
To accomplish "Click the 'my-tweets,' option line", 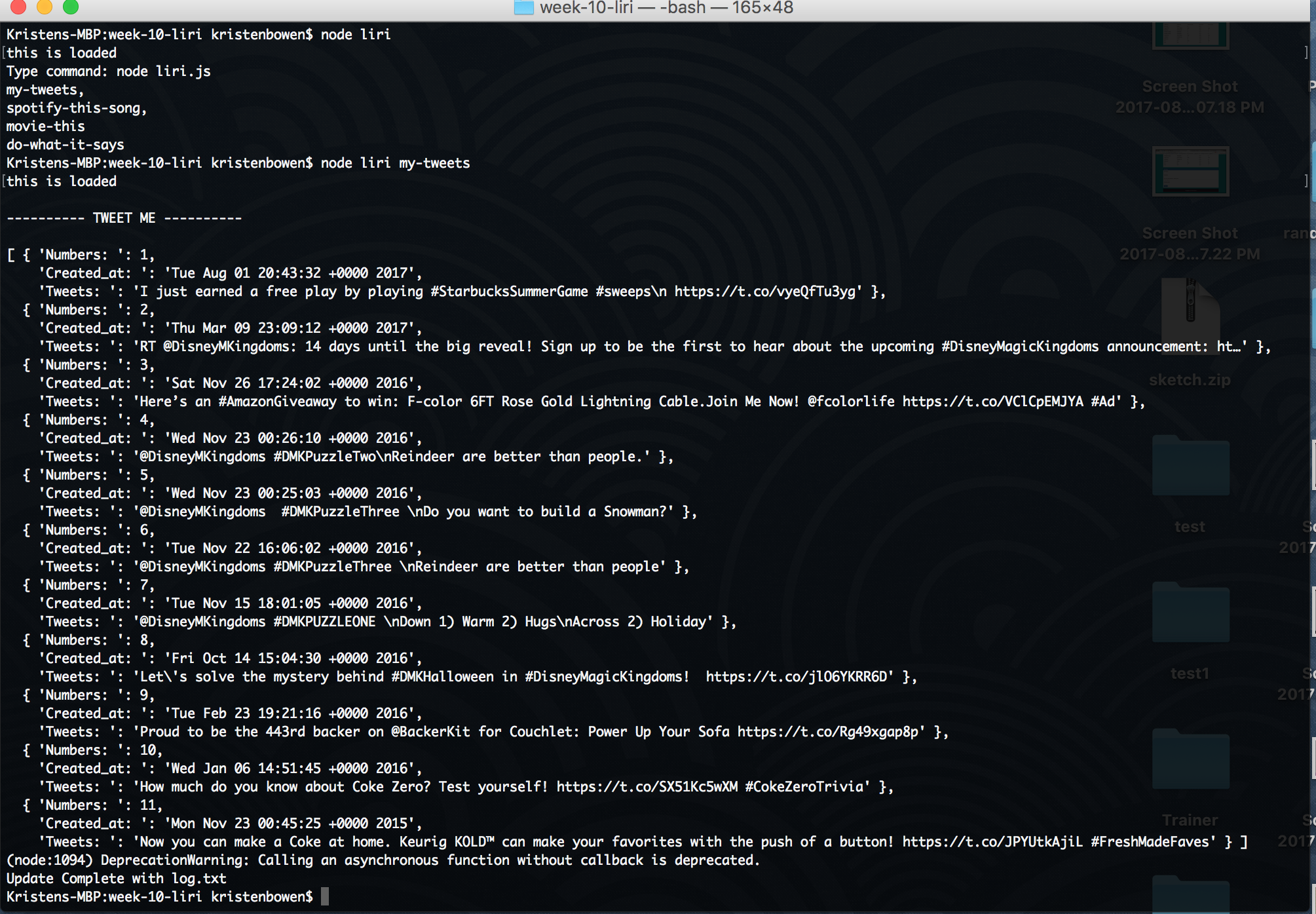I will 45,89.
